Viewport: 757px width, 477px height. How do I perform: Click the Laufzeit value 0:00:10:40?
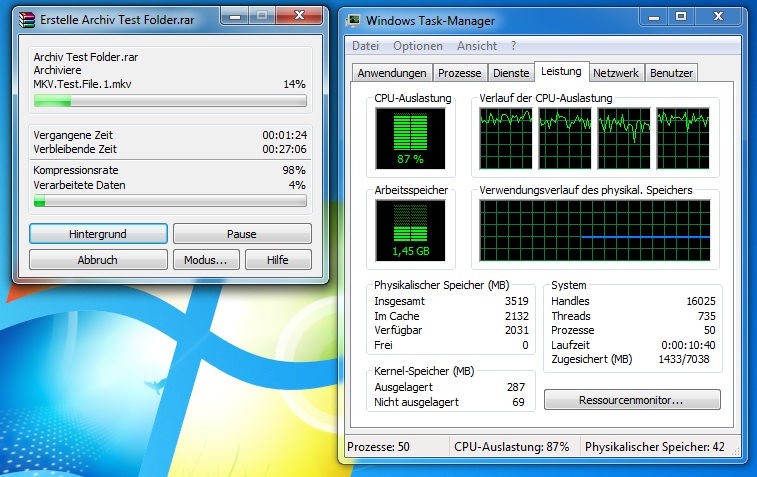tap(688, 345)
